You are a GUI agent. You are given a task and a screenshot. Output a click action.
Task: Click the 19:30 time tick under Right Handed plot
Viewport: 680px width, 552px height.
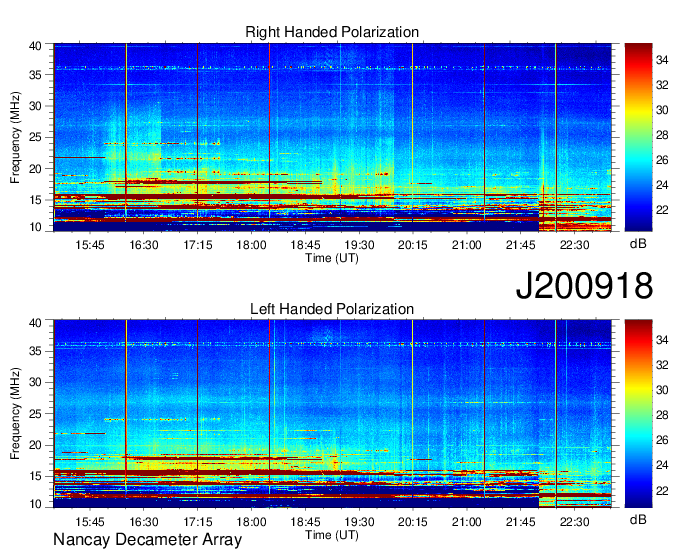[x=359, y=245]
